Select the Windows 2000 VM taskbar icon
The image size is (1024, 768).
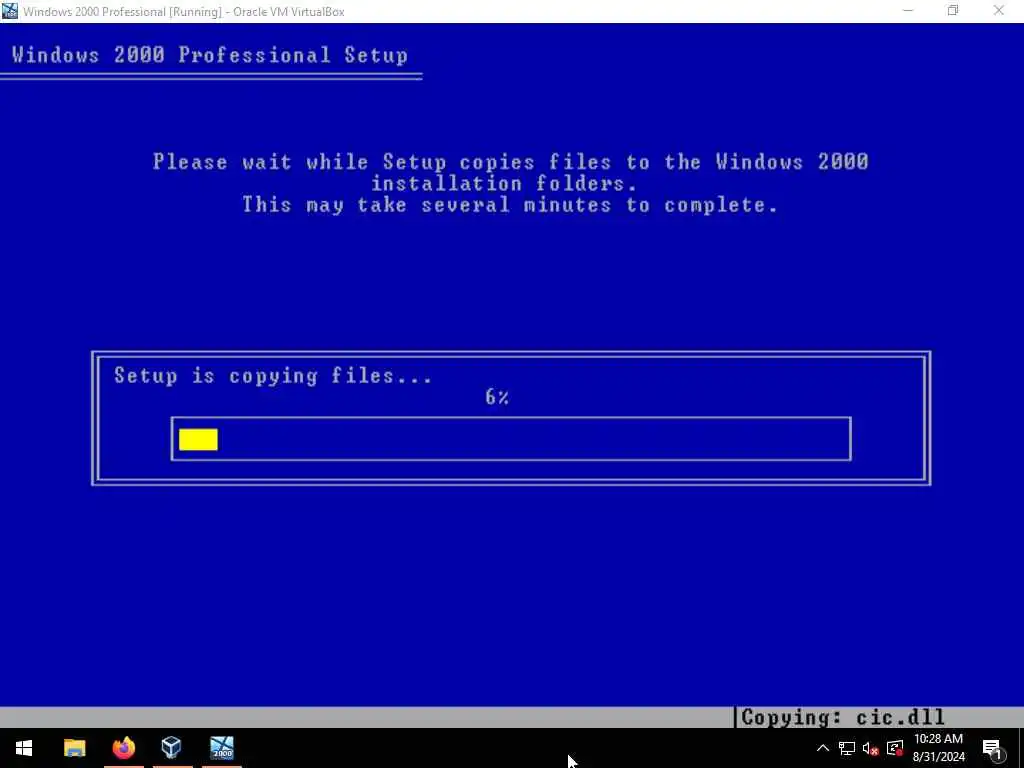click(221, 748)
